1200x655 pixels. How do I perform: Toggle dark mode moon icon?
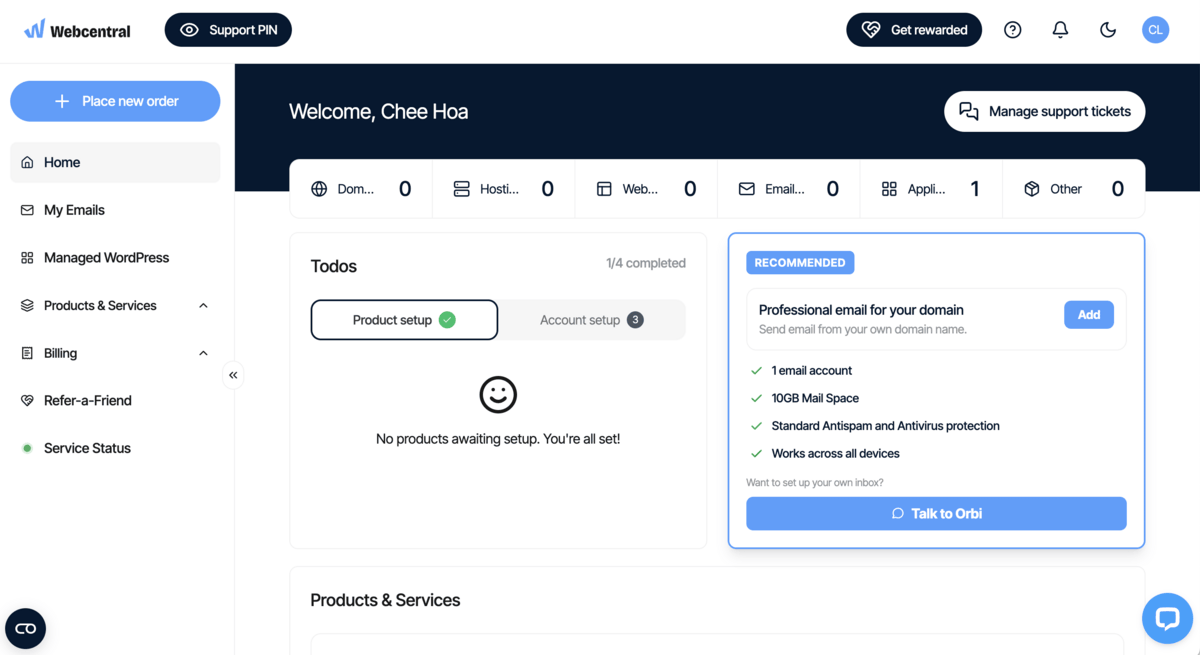point(1108,30)
